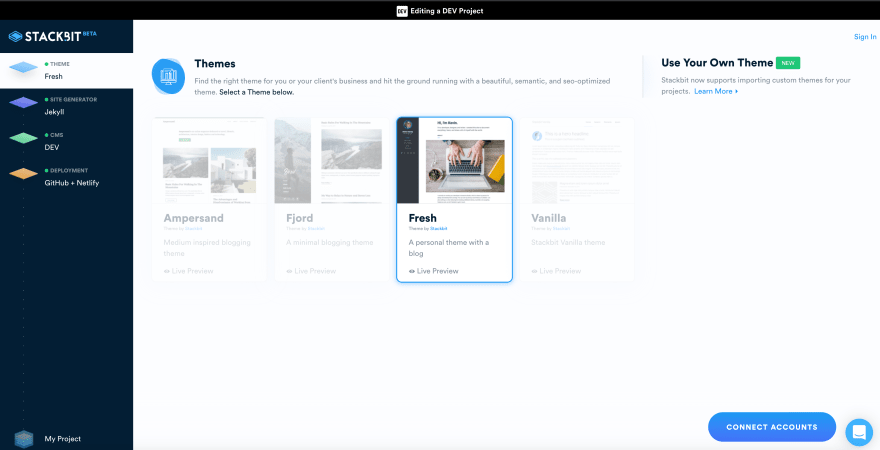This screenshot has width=880, height=450.
Task: Click 'Editing a DEV Project' title text
Action: (447, 11)
